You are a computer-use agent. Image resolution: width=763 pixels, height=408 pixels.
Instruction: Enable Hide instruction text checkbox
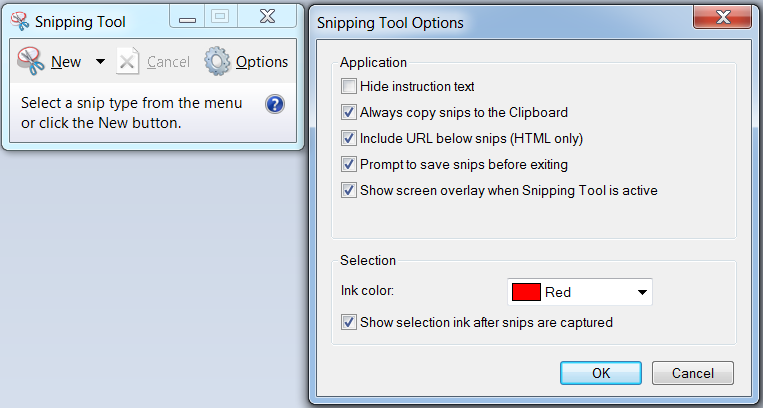[x=349, y=86]
